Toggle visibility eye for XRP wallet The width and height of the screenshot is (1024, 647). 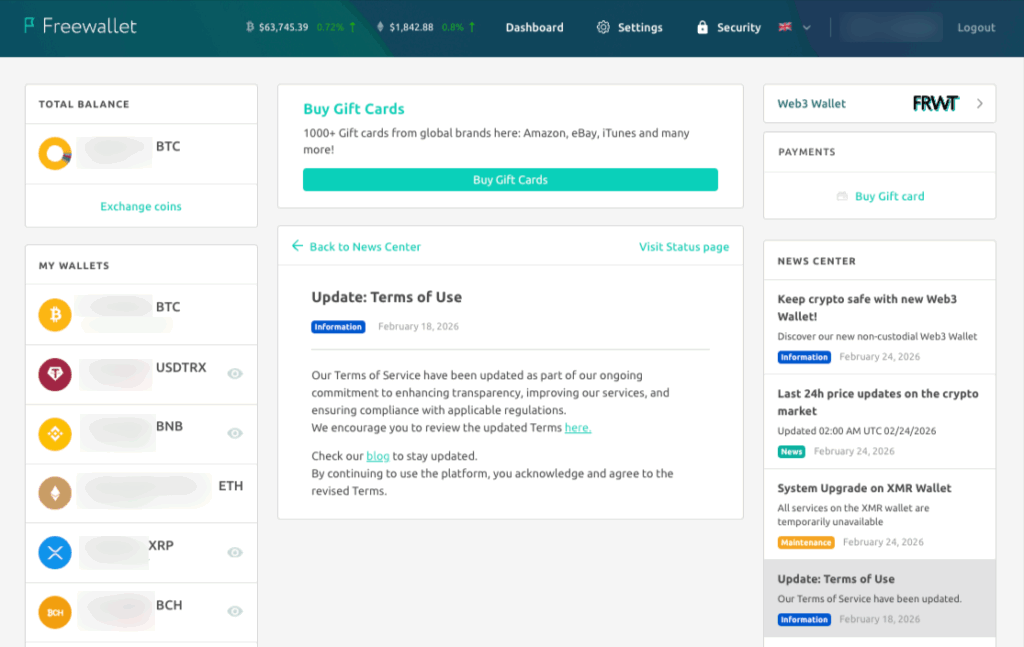(235, 552)
